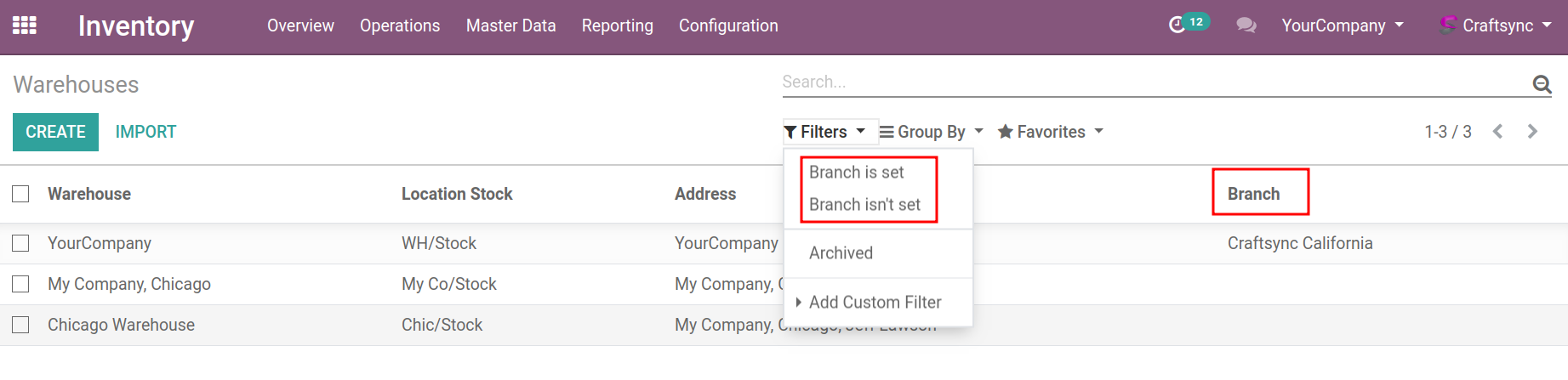The width and height of the screenshot is (1568, 380).
Task: Click the Craftsync user avatar icon
Action: pyautogui.click(x=1447, y=25)
